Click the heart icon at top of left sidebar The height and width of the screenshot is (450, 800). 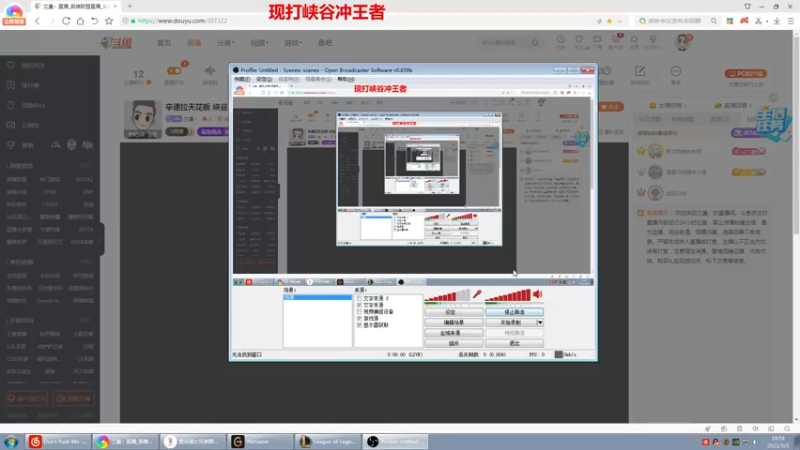pos(11,65)
